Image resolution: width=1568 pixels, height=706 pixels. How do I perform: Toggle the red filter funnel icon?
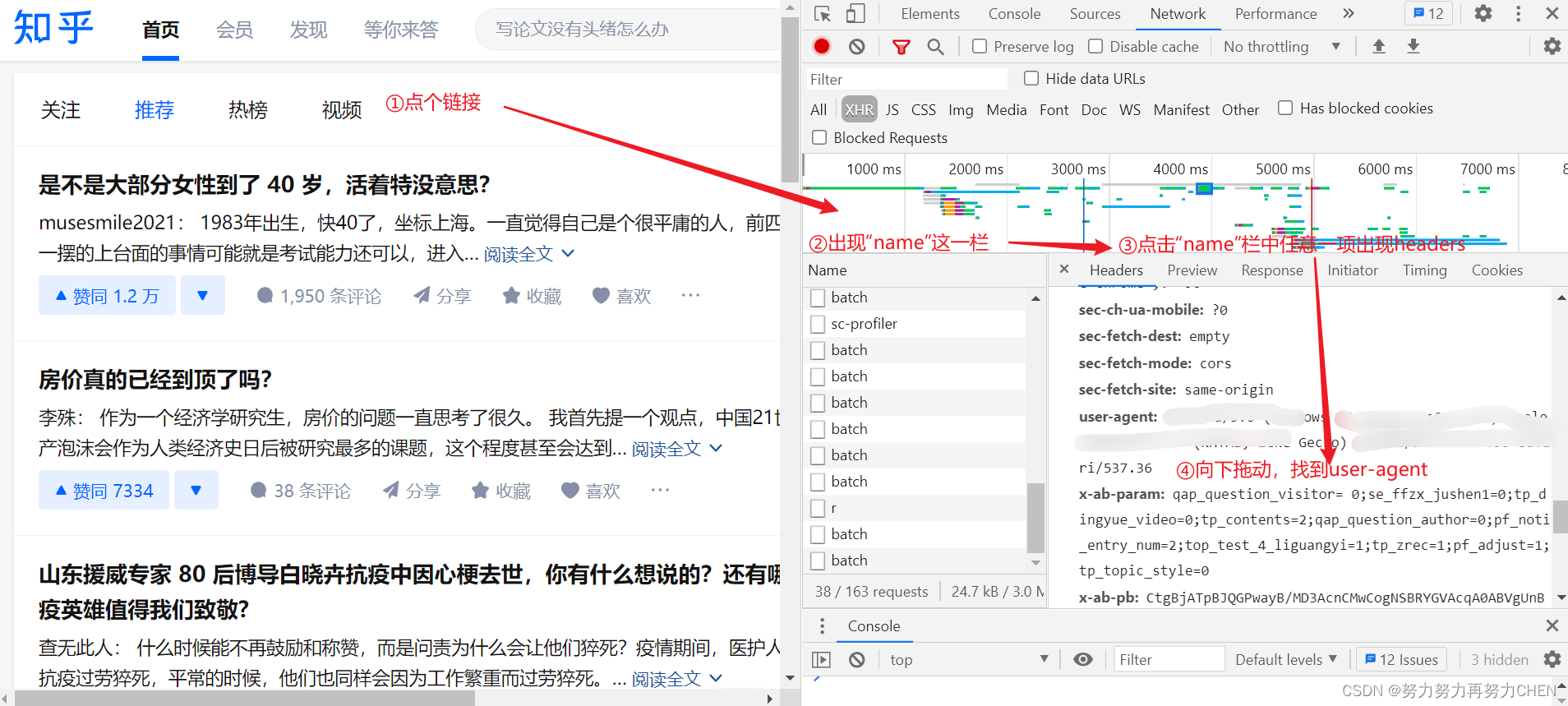coord(902,47)
